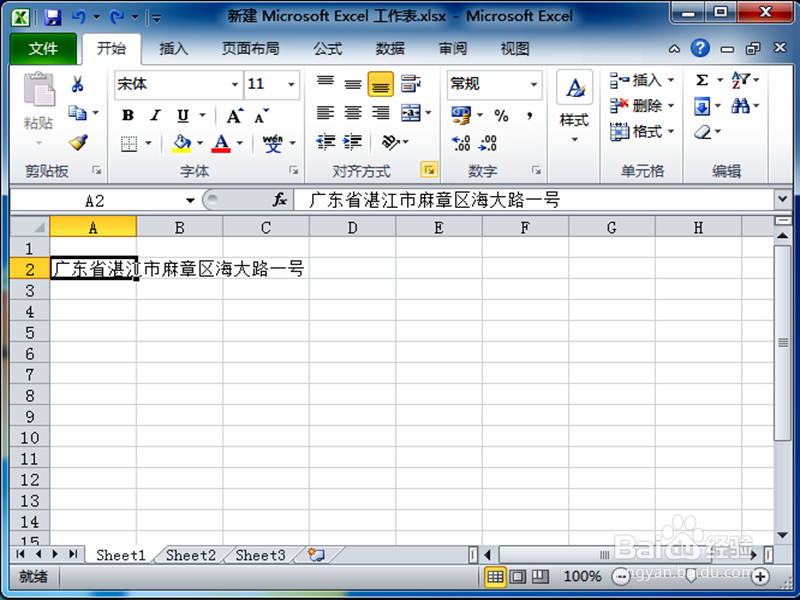Click the Cut scissors icon
800x600 pixels.
click(78, 84)
